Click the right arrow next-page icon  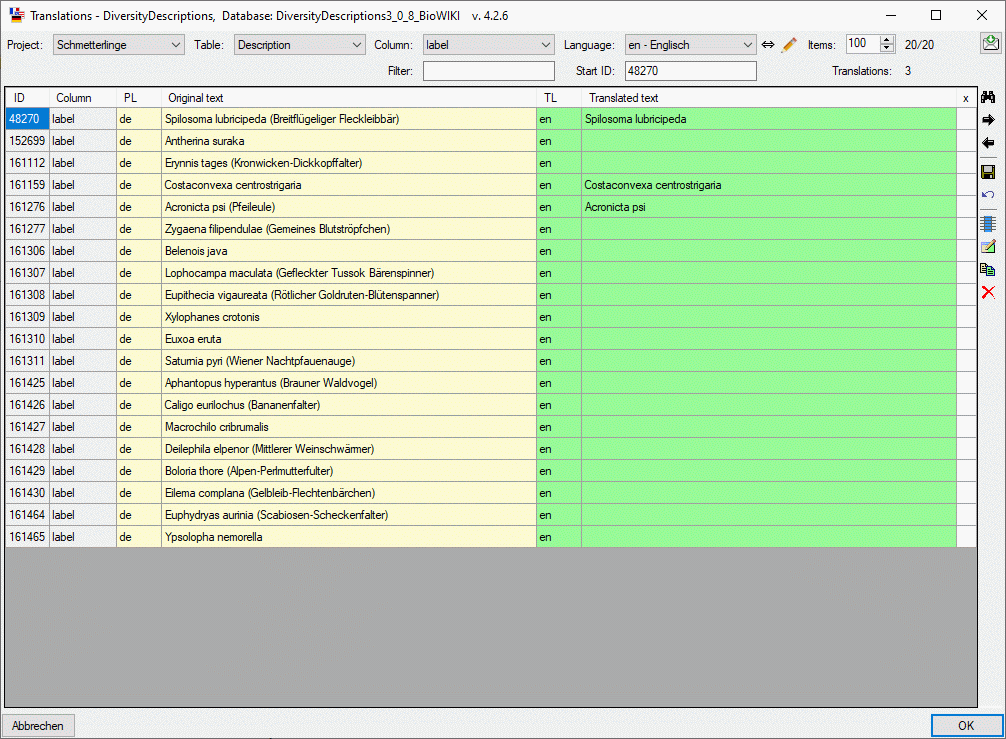[988, 120]
